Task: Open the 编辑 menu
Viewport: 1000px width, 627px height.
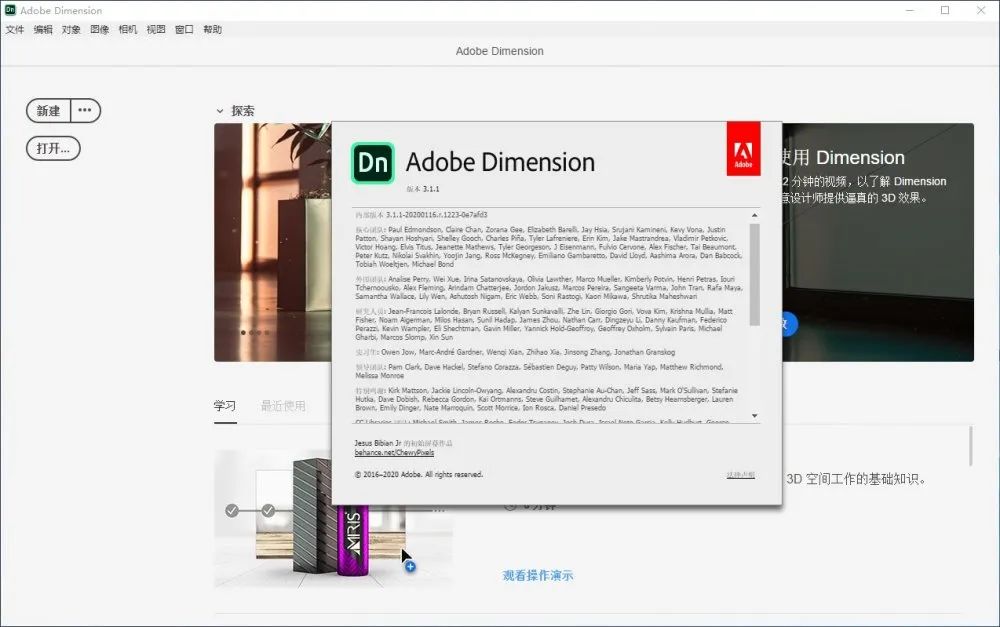Action: pyautogui.click(x=43, y=29)
